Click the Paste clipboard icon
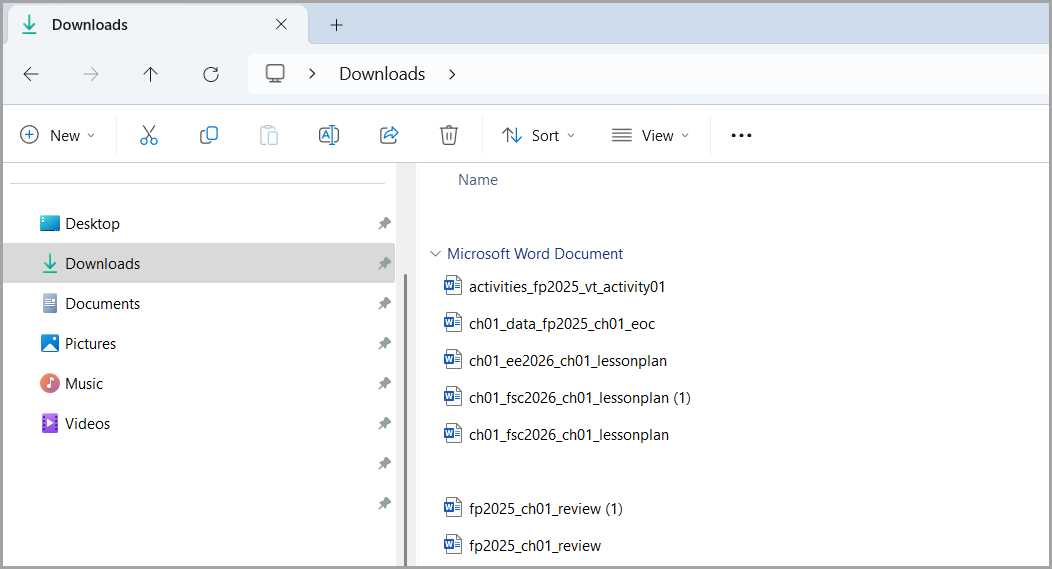This screenshot has height=569, width=1052. (269, 136)
